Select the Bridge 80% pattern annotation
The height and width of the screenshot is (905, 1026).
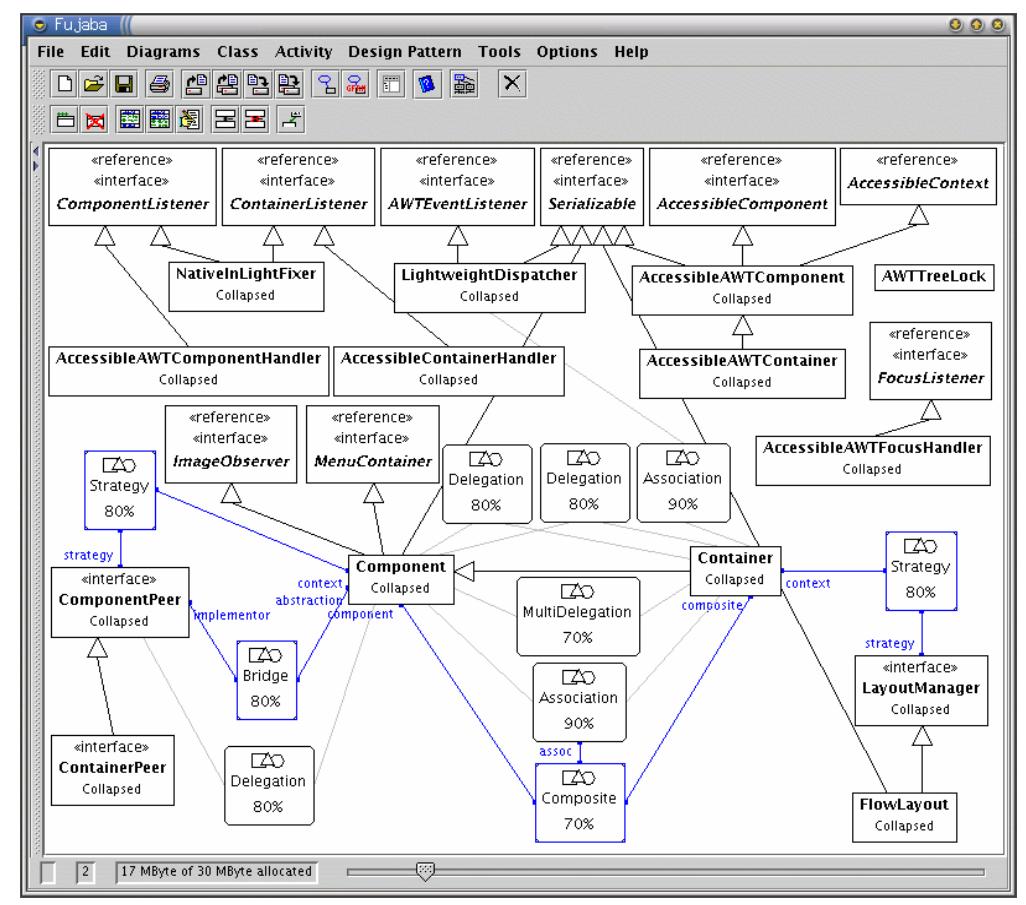[x=266, y=680]
